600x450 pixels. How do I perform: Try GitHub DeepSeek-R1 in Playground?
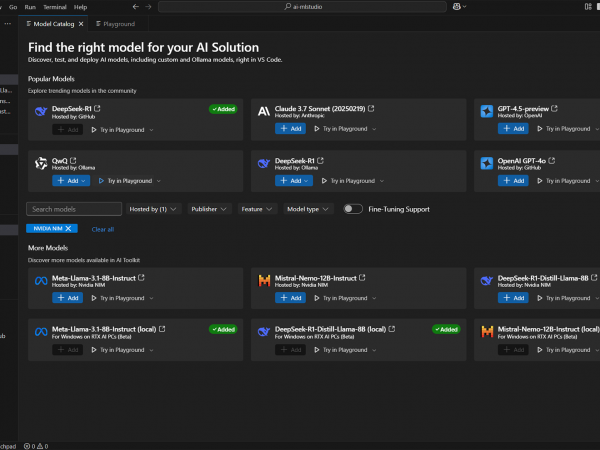coord(118,130)
